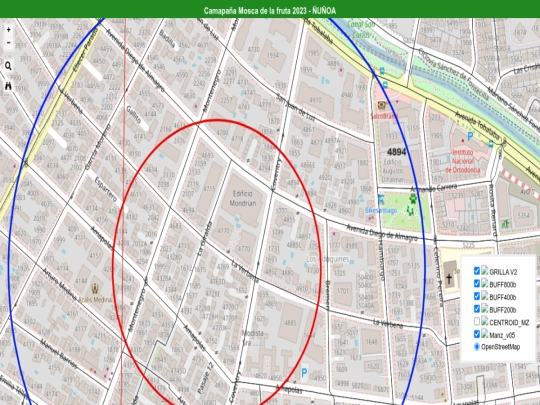The height and width of the screenshot is (405, 540).
Task: Click the Edificio Mondrian label
Action: pos(243,198)
